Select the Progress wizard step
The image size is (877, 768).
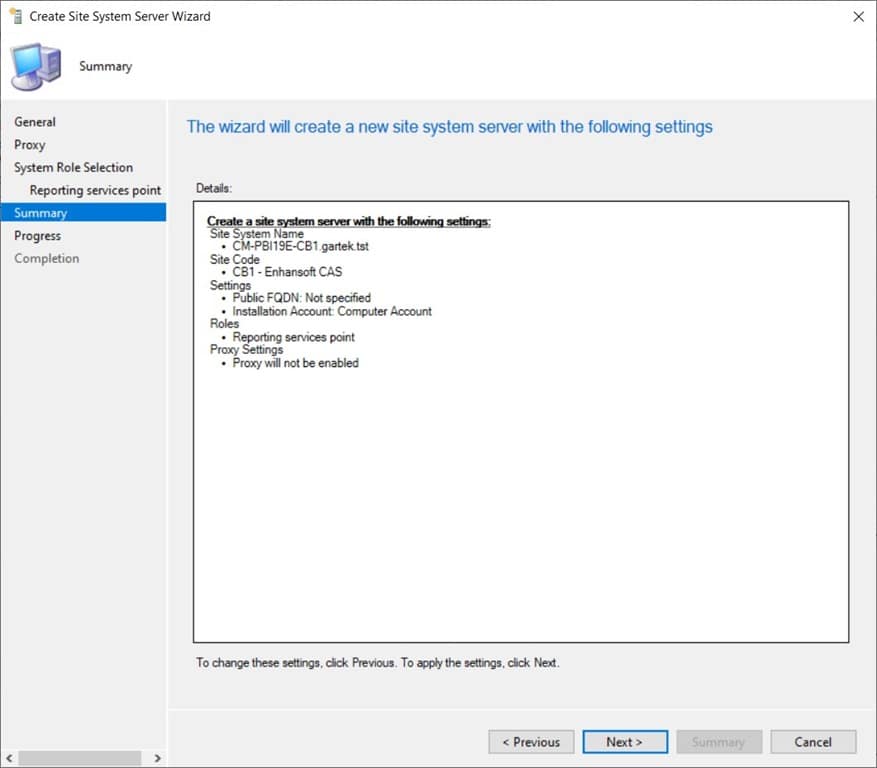tap(37, 235)
